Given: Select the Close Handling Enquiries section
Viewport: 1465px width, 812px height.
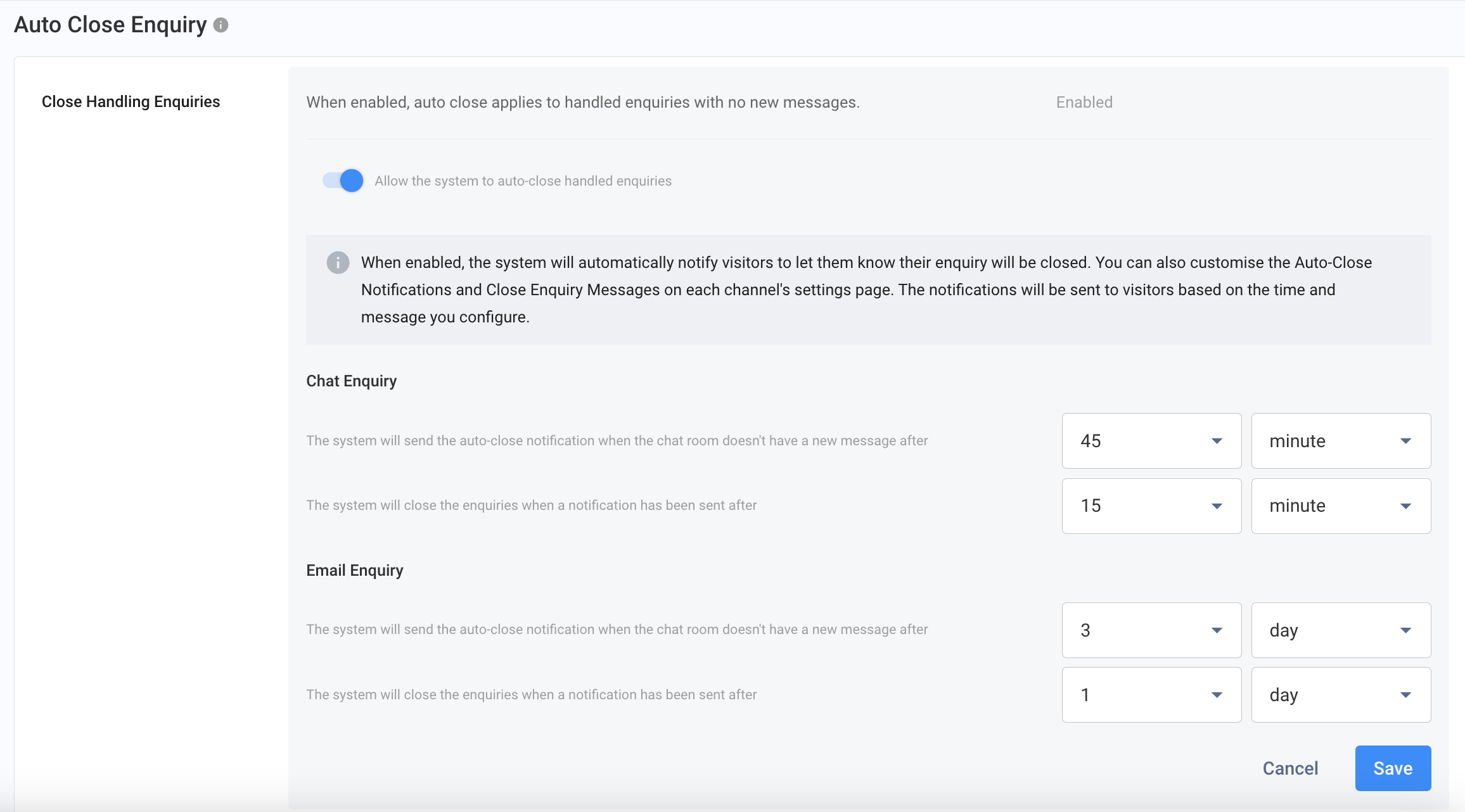Looking at the screenshot, I should 131,101.
